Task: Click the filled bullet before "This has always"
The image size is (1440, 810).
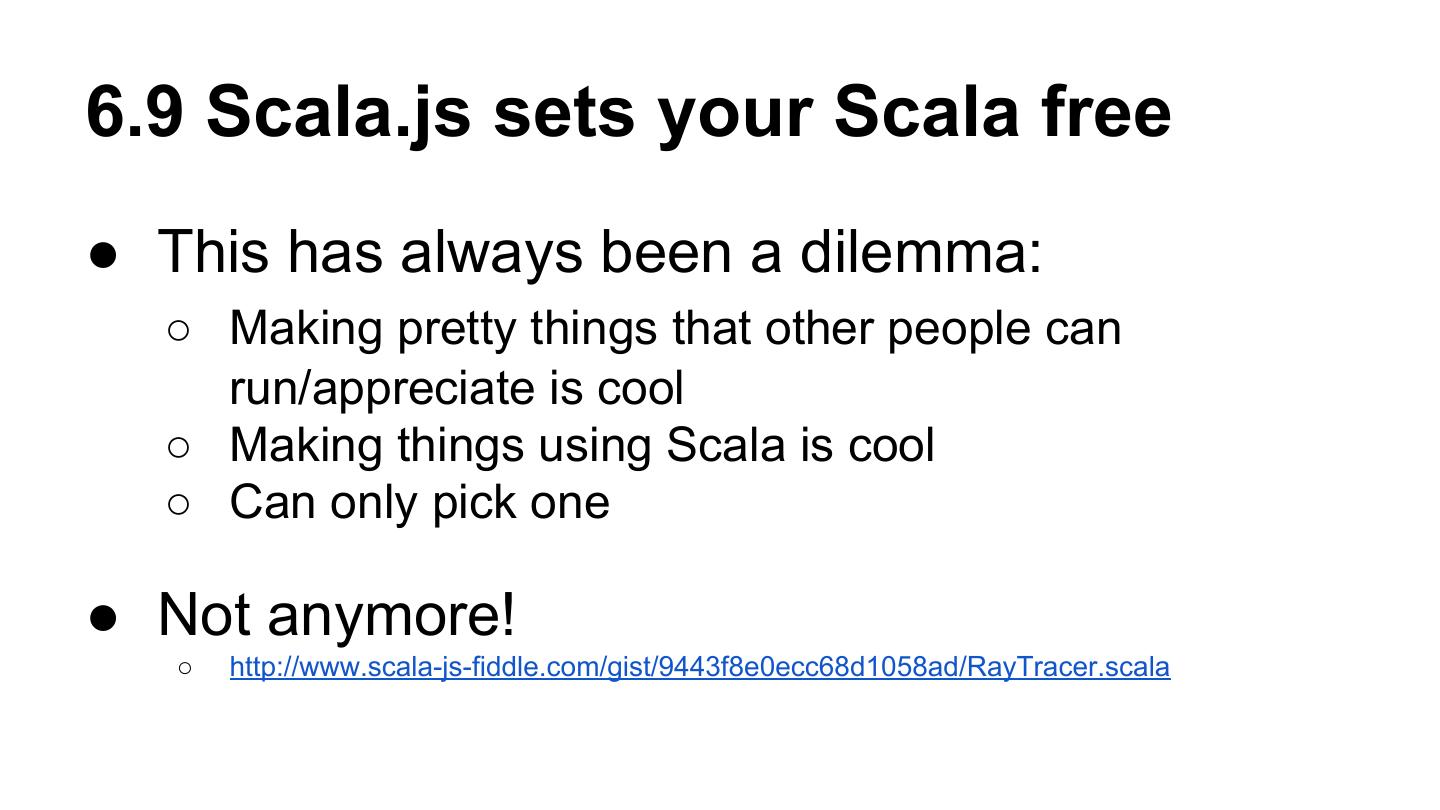Action: (x=104, y=254)
